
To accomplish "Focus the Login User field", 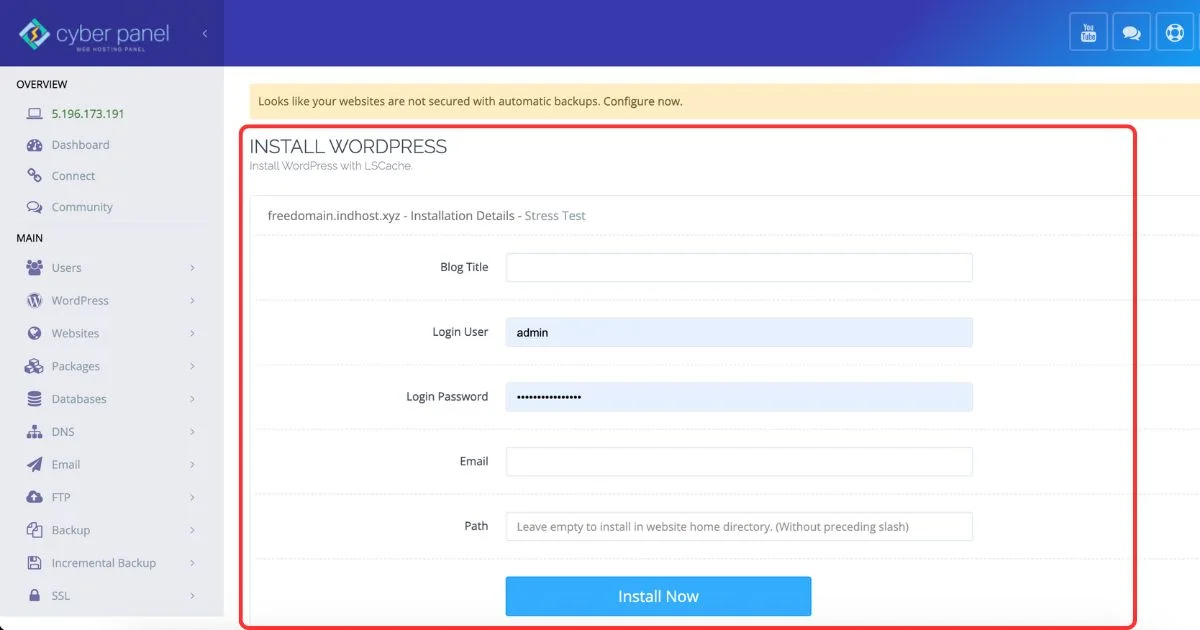I will click(x=739, y=332).
